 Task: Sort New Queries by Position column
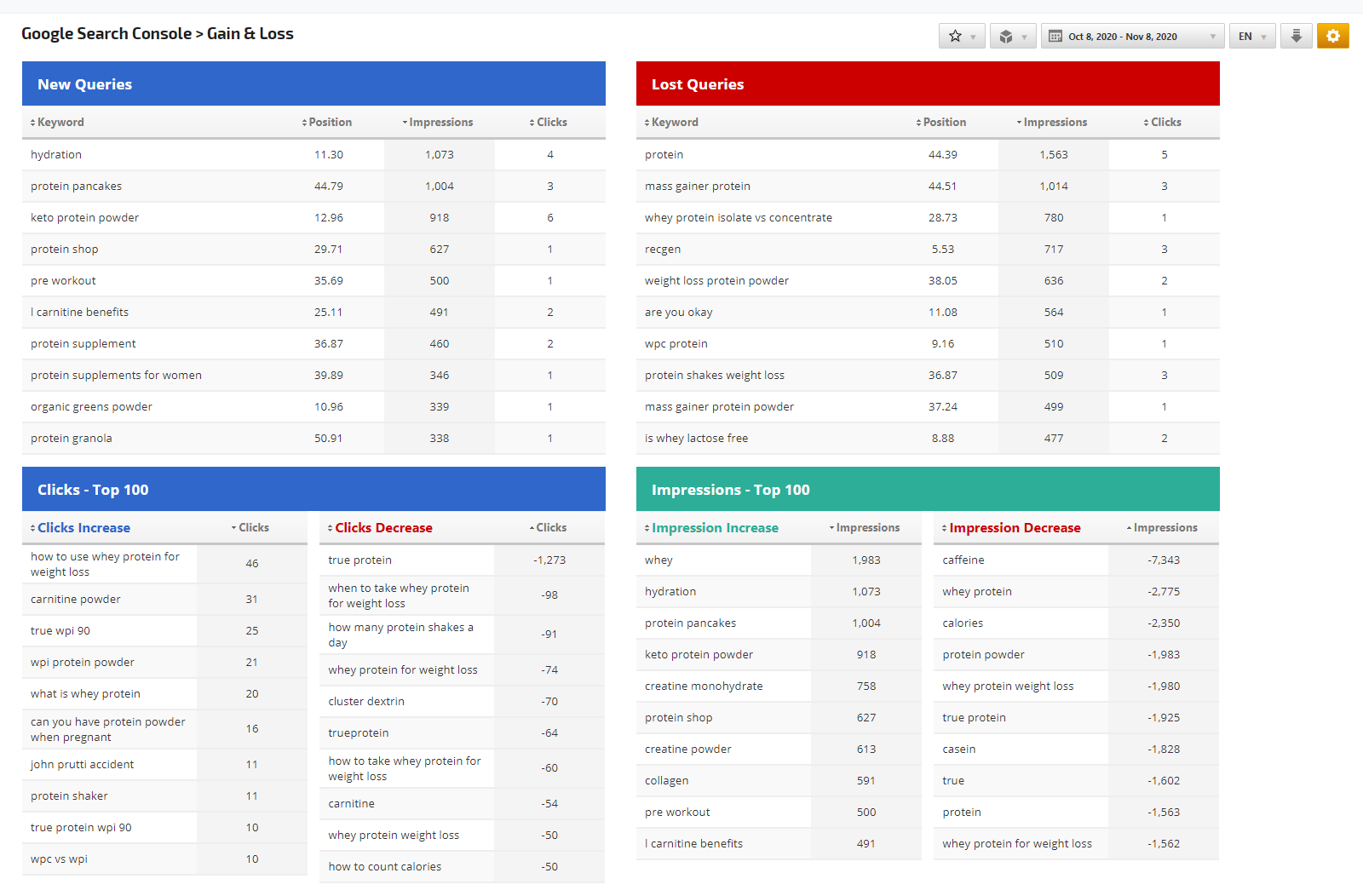330,123
